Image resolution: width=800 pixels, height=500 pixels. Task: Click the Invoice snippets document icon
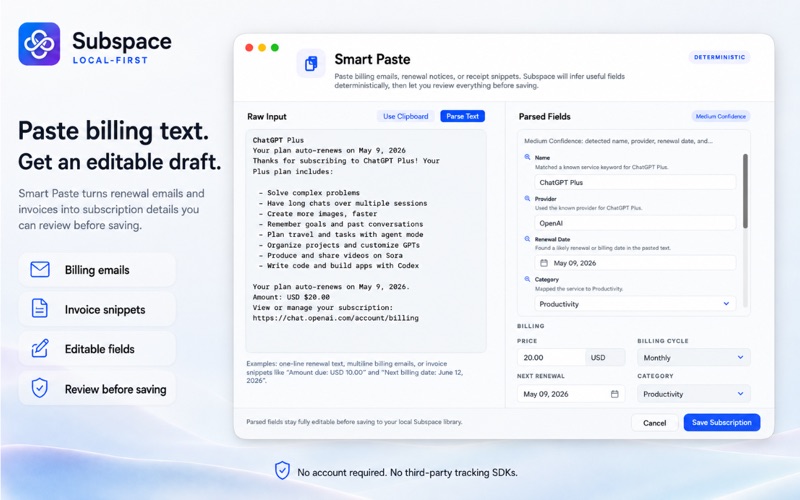pos(40,309)
